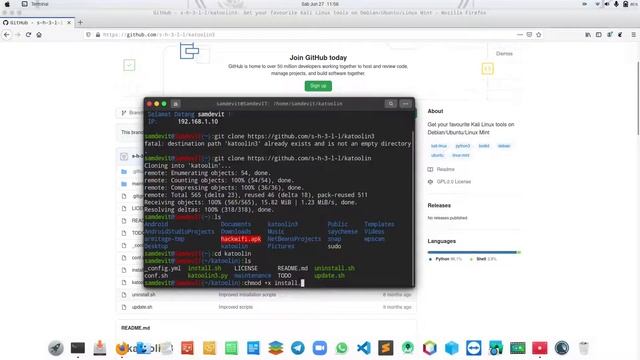Open the kali-linux topic tag

(439, 146)
